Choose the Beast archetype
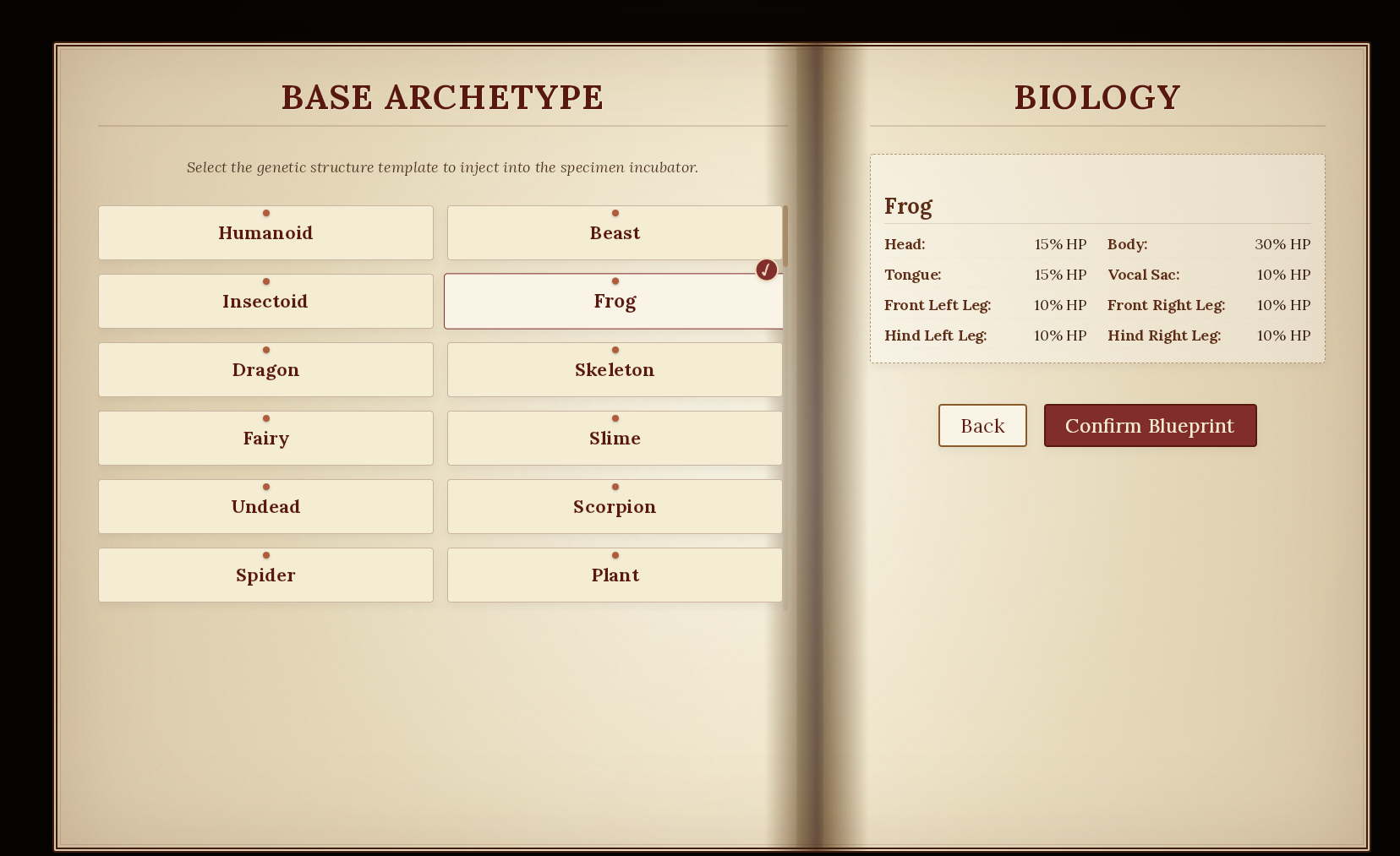This screenshot has width=1400, height=856. [x=615, y=232]
